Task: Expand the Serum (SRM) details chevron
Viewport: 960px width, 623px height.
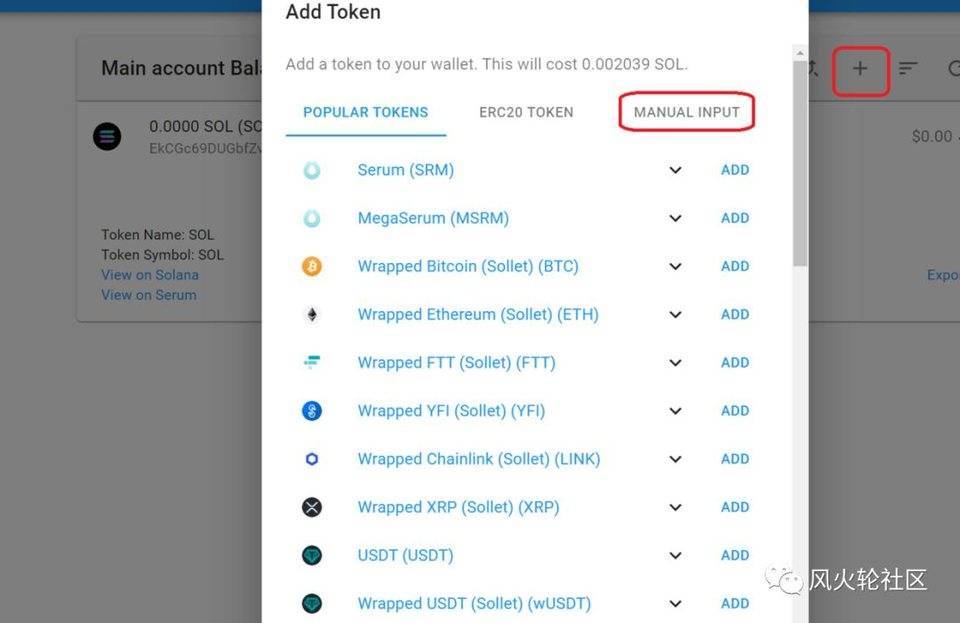Action: [676, 170]
